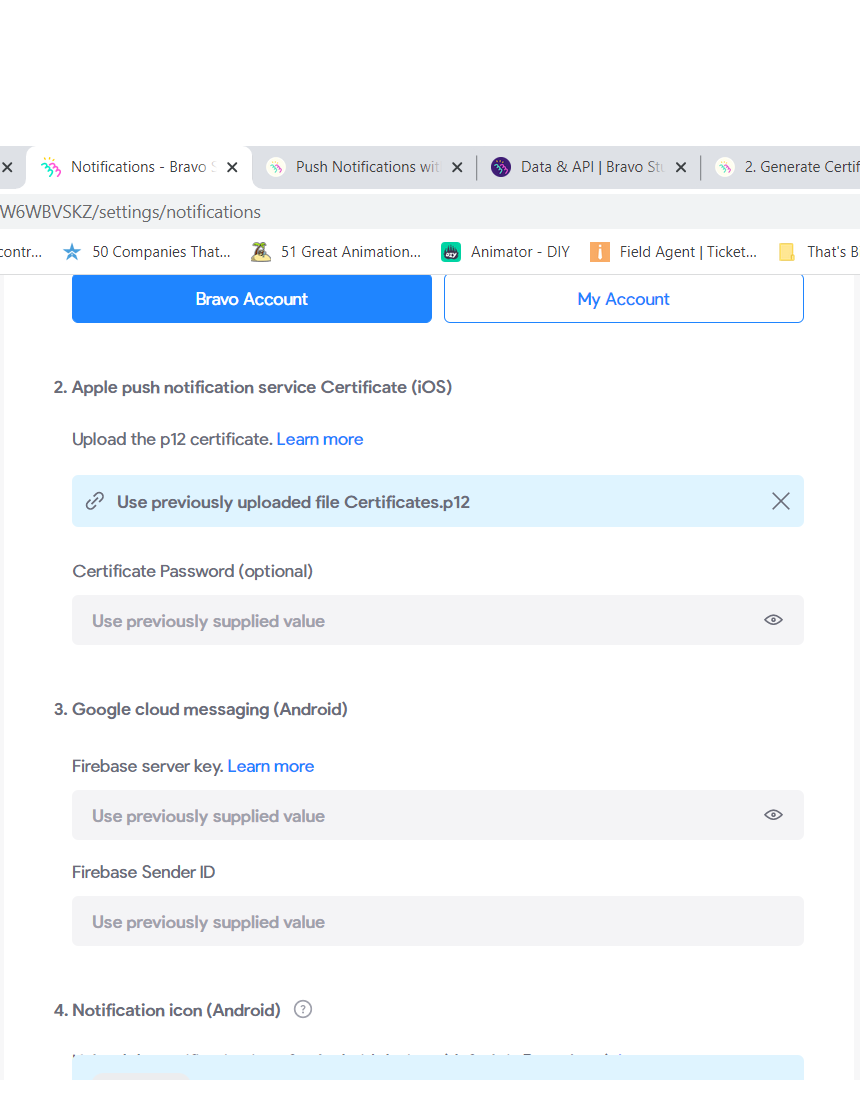The height and width of the screenshot is (1098, 860).
Task: Close the Push Notifications tab
Action: [x=457, y=167]
